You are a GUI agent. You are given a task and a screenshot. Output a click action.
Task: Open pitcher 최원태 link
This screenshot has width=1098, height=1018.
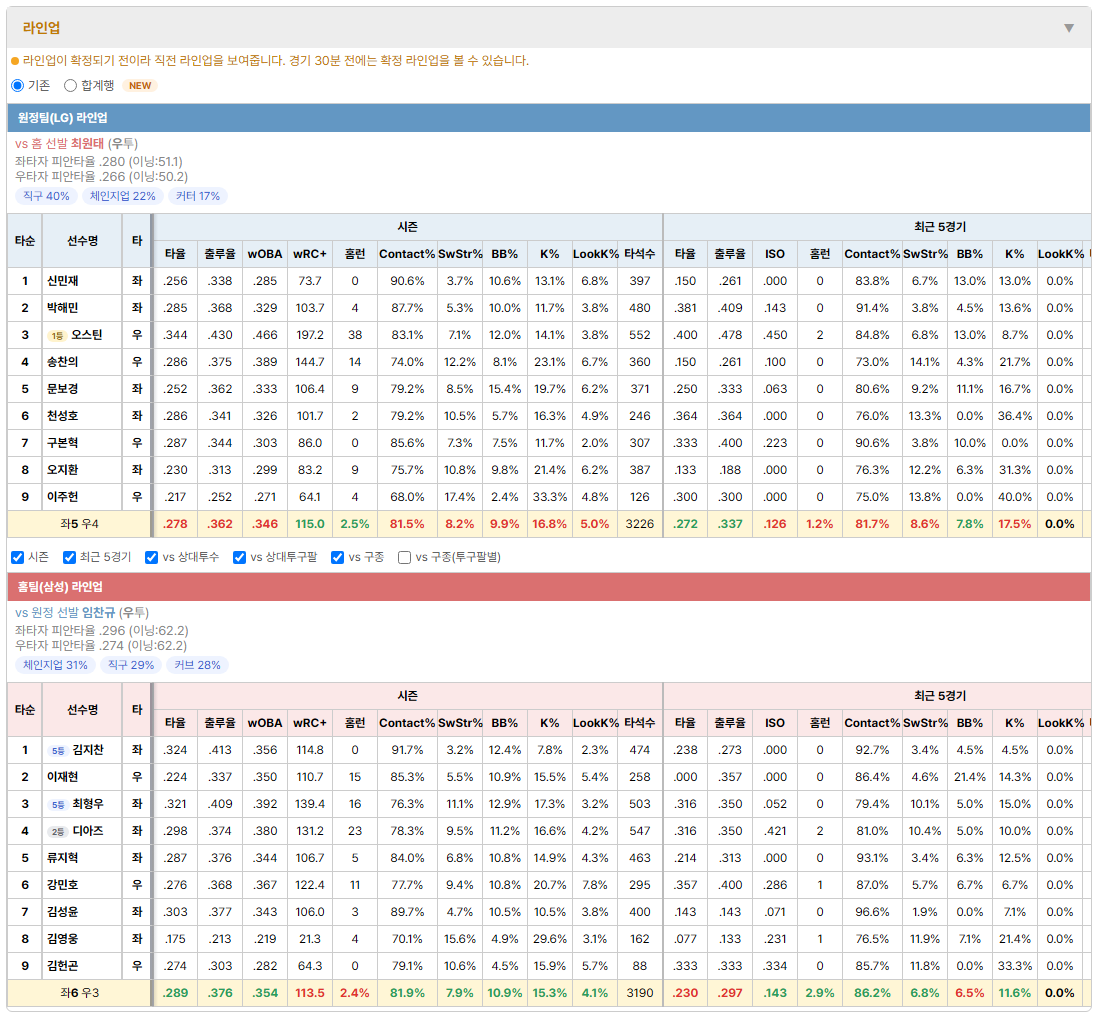point(87,144)
